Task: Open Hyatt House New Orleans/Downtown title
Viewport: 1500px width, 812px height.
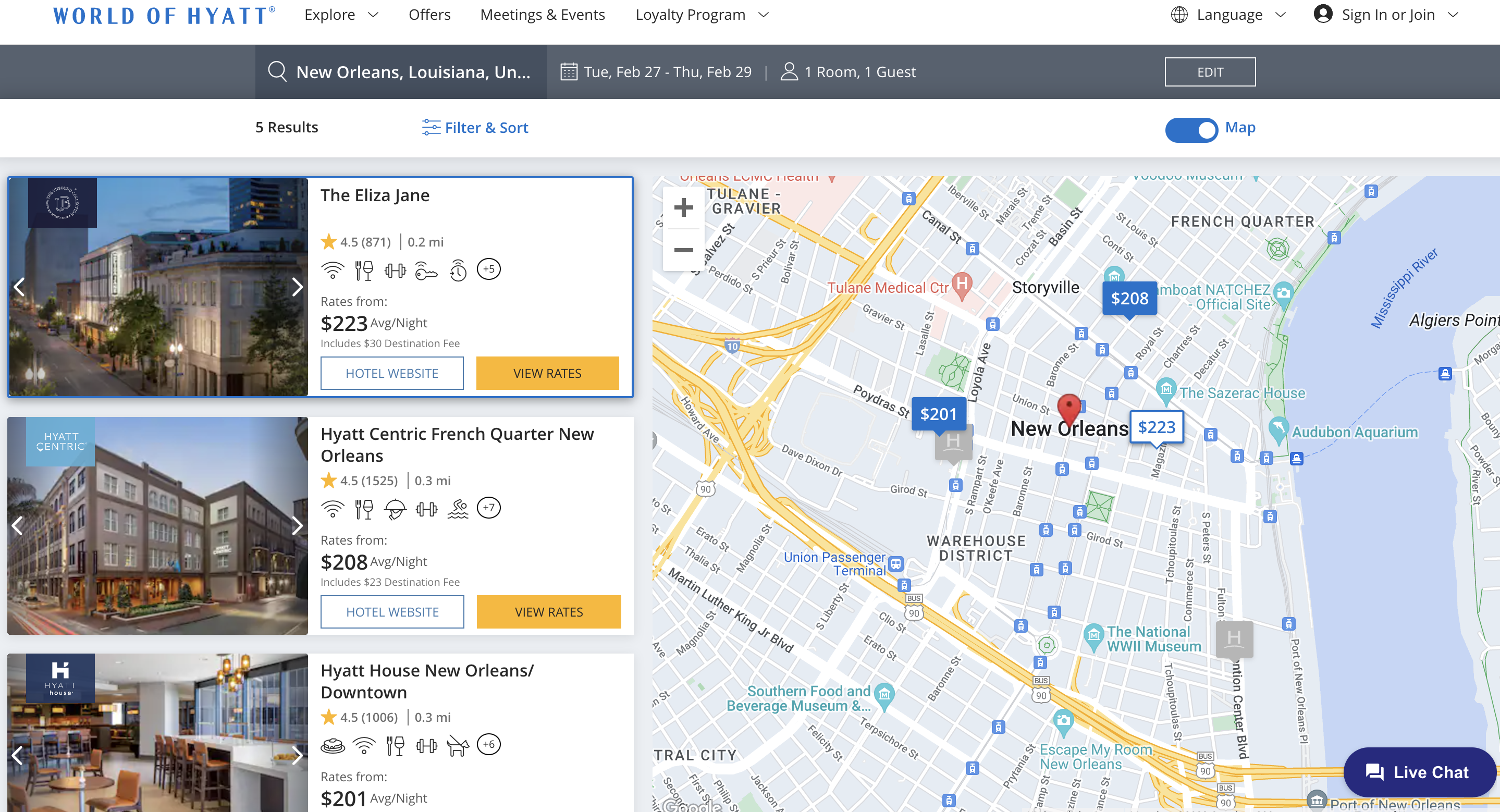Action: coord(427,681)
